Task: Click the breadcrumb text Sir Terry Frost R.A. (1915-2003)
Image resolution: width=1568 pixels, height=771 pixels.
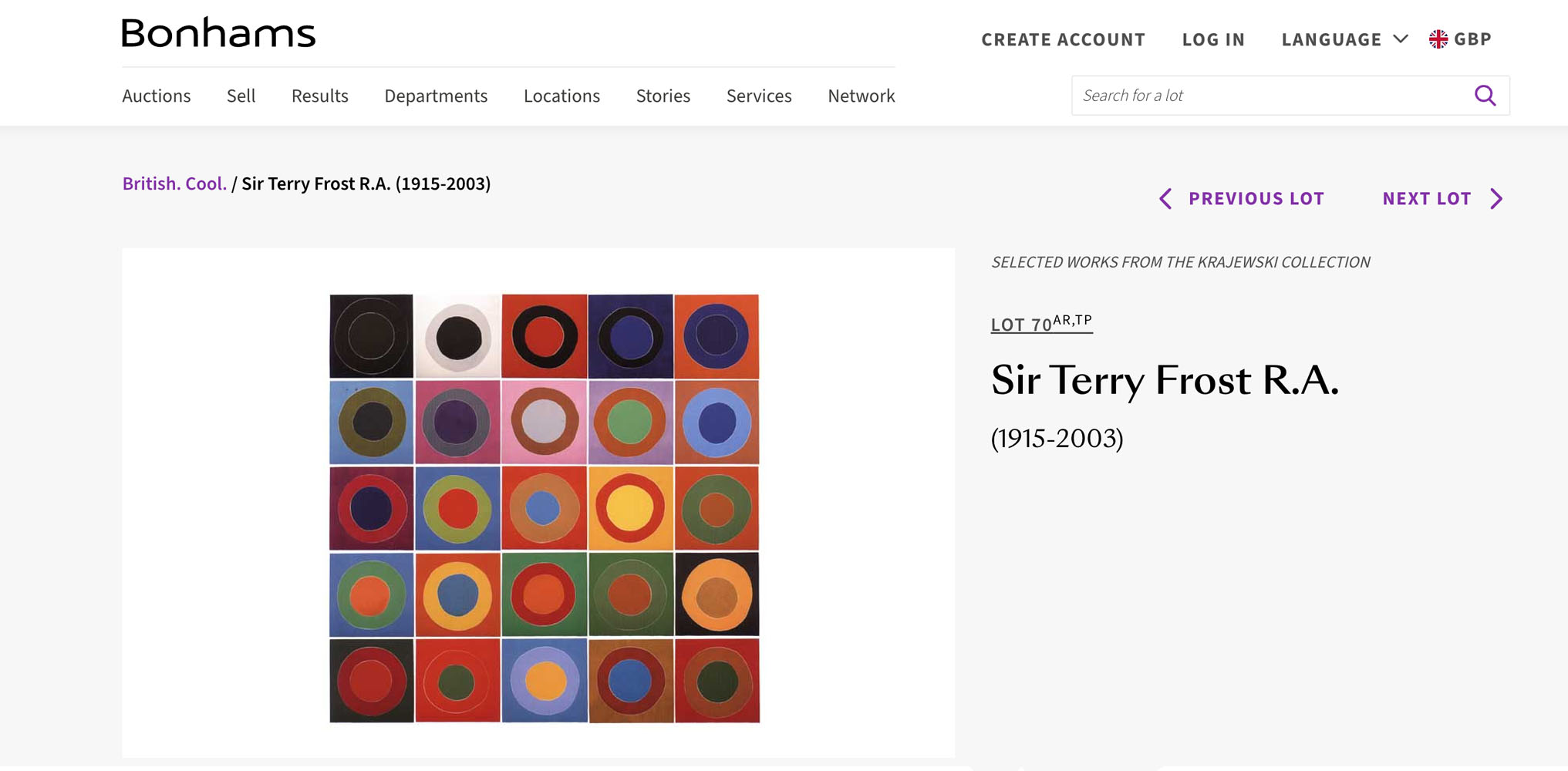Action: tap(366, 183)
